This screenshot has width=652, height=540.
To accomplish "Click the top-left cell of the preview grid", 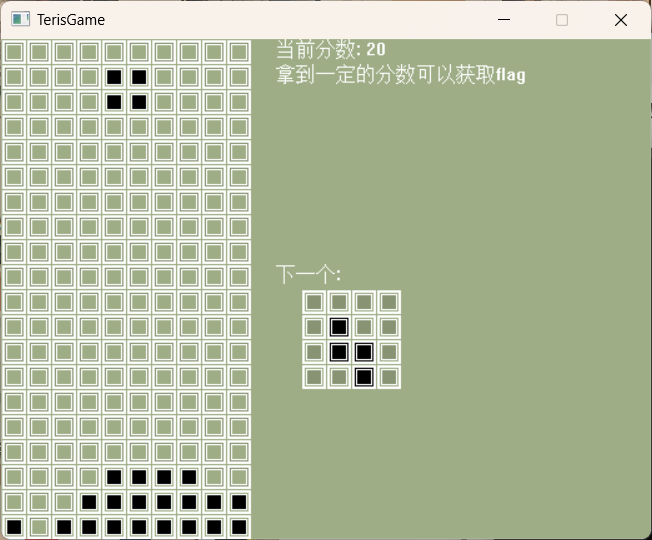I will pyautogui.click(x=314, y=302).
